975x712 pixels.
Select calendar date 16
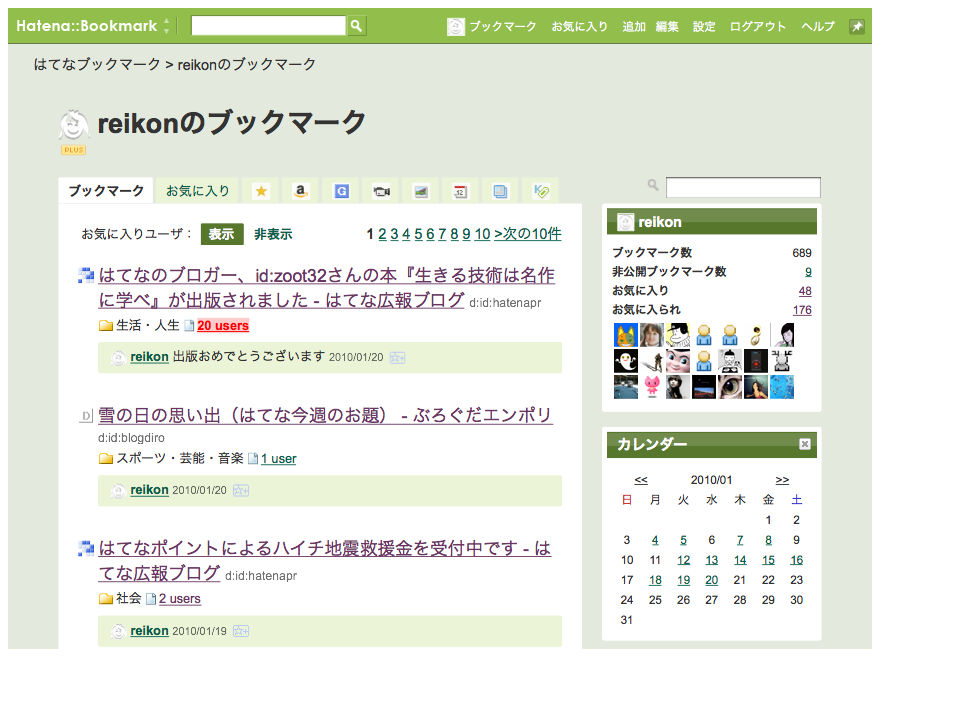[x=797, y=560]
